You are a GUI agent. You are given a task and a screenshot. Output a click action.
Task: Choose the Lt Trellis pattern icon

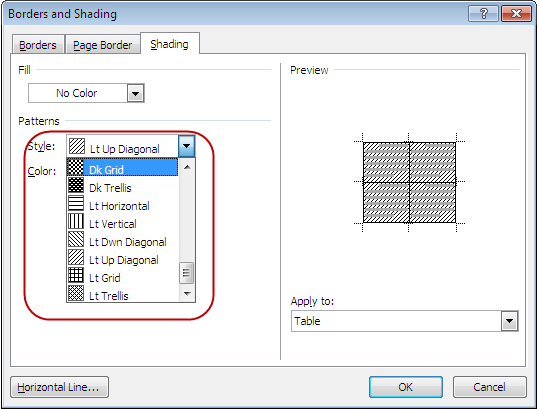tap(76, 293)
